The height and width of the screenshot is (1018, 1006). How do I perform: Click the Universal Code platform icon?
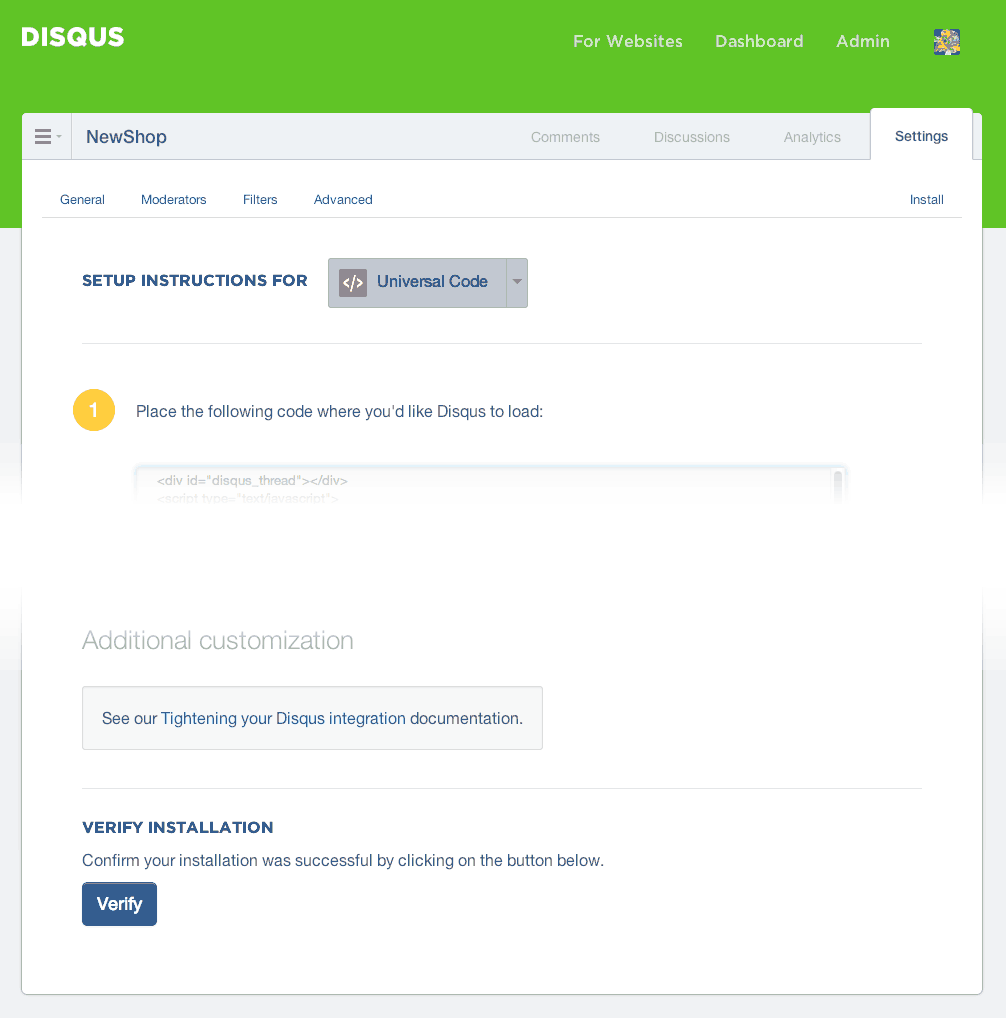coord(353,282)
